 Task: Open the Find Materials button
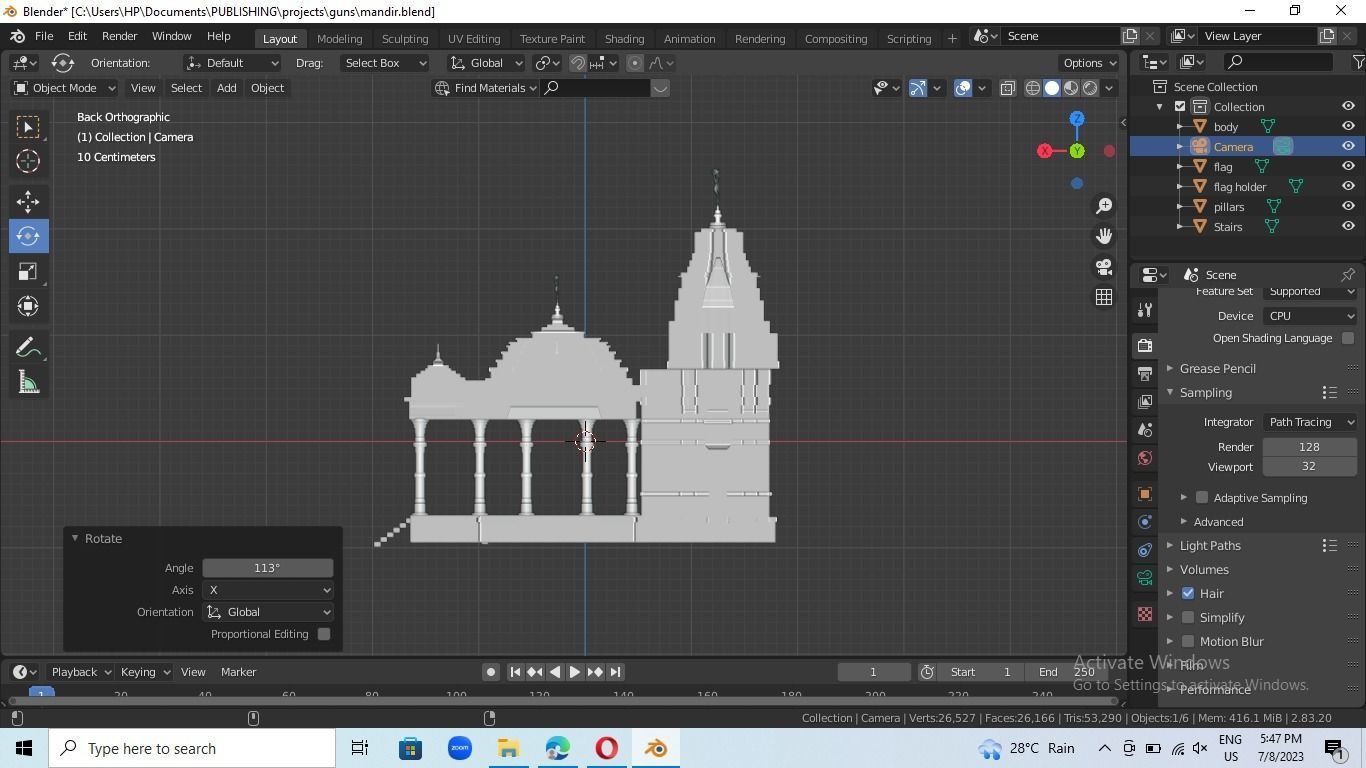point(487,88)
